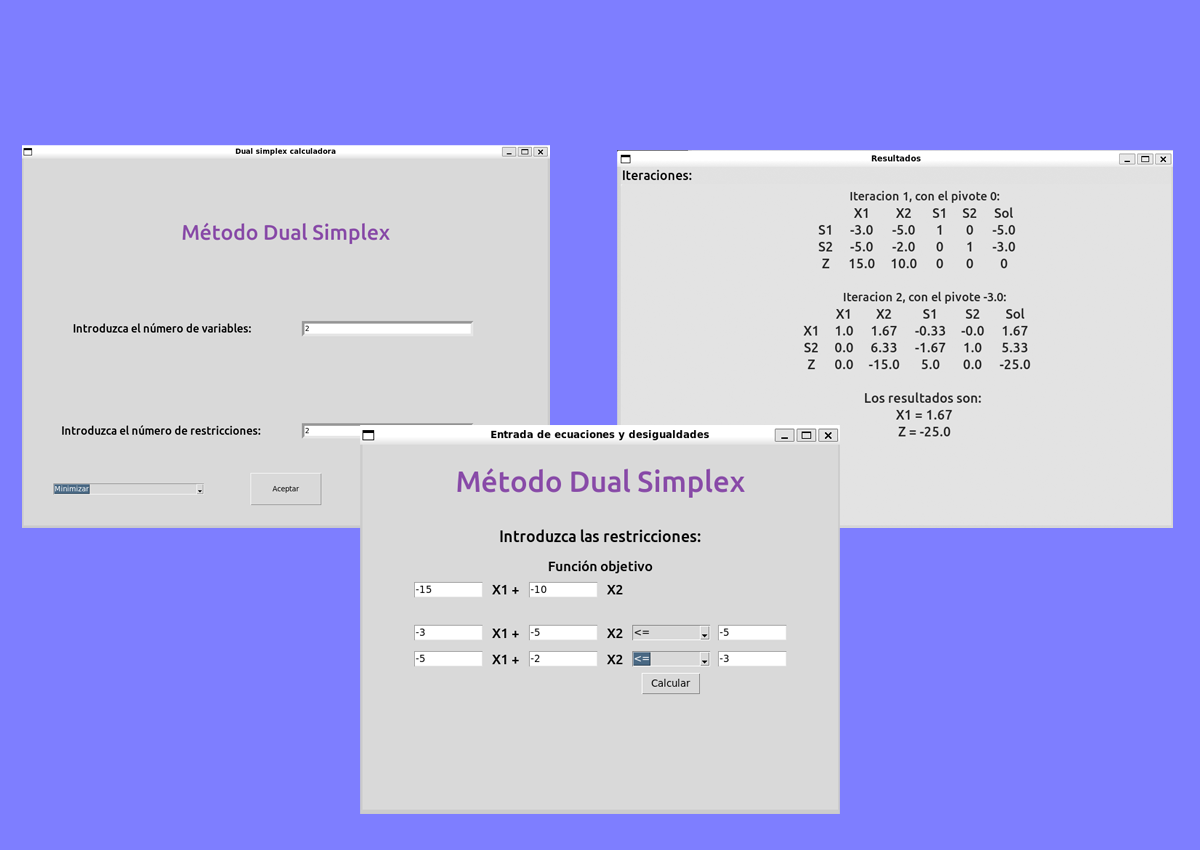This screenshot has width=1200, height=850.
Task: Select the first constraint's right-hand side value field
Action: point(752,633)
